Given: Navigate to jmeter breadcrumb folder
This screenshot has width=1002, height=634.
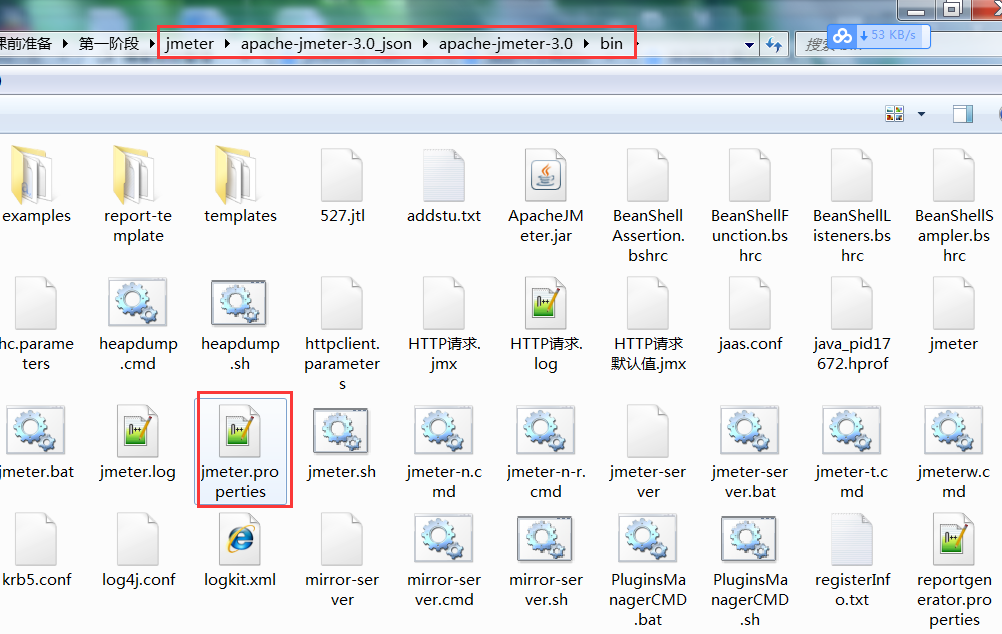Looking at the screenshot, I should (x=190, y=43).
